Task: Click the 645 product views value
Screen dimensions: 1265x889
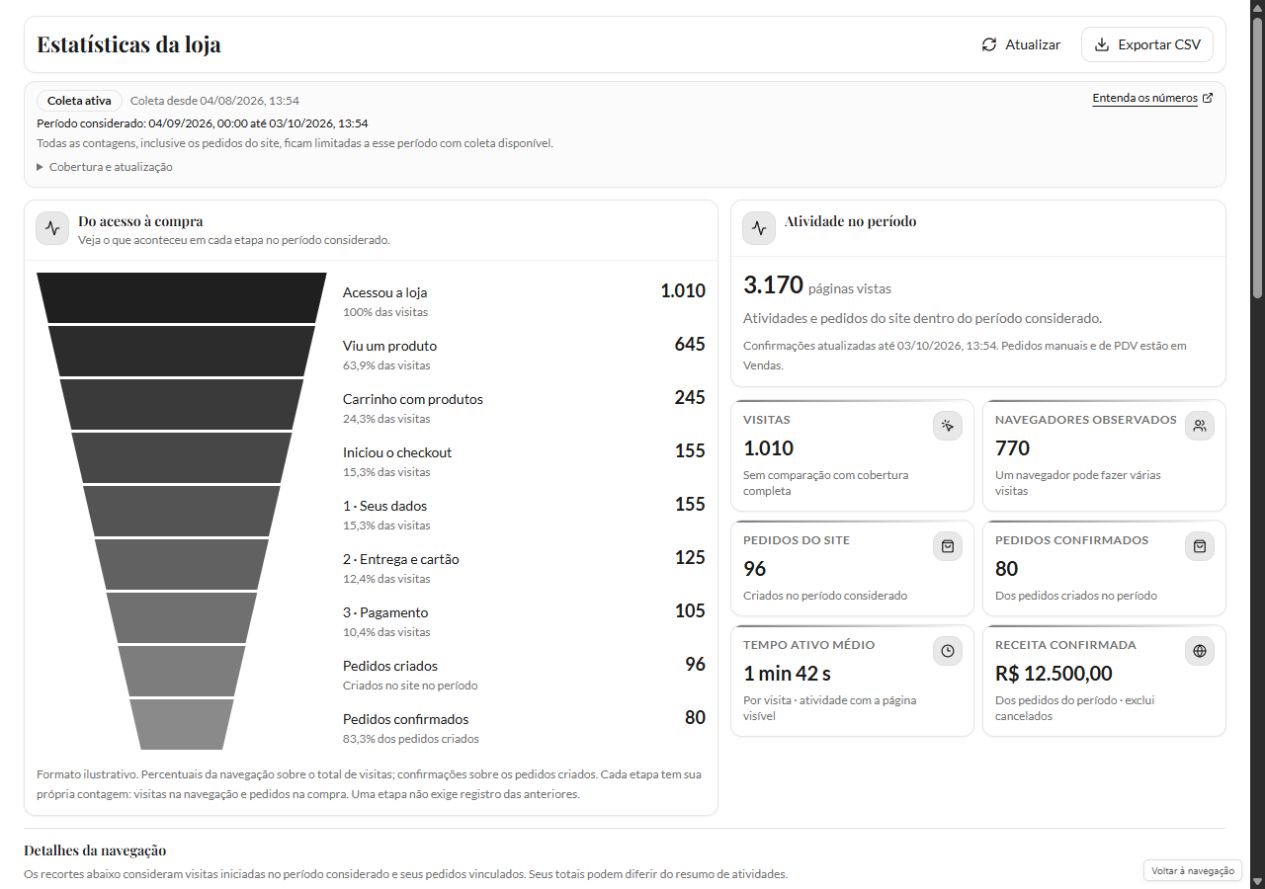Action: [x=690, y=344]
